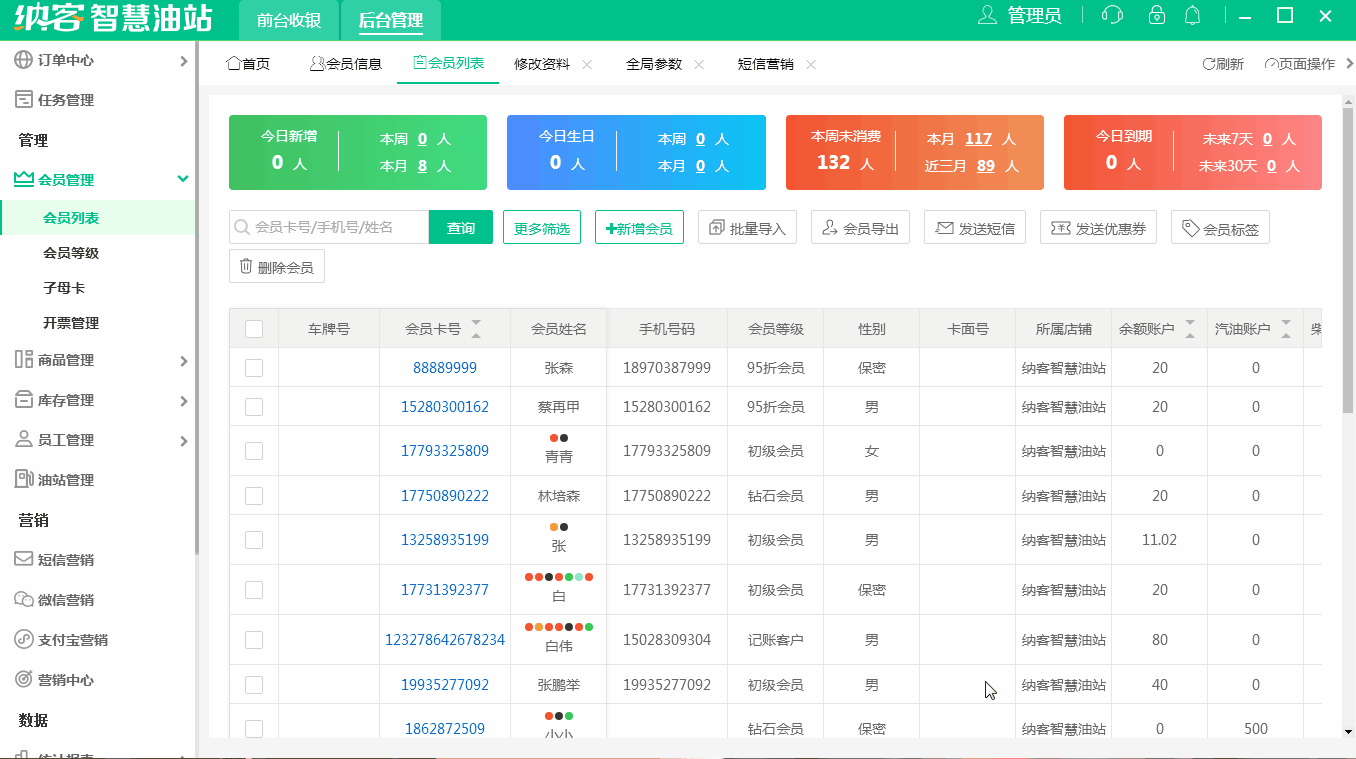Select the checkbox for member 林培森
1356x759 pixels.
(254, 496)
